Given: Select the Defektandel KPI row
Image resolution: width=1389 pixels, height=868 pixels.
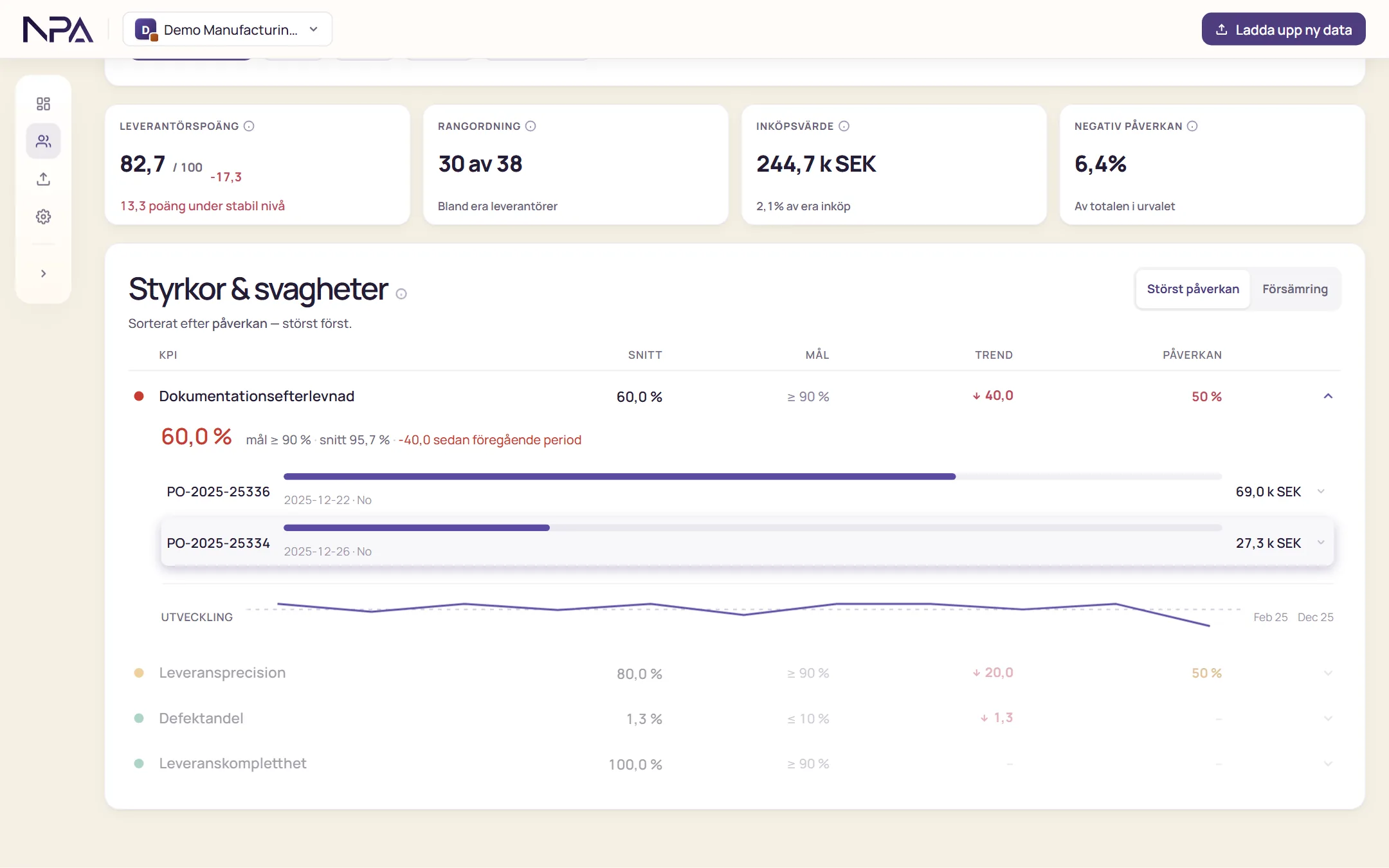Looking at the screenshot, I should tap(734, 718).
